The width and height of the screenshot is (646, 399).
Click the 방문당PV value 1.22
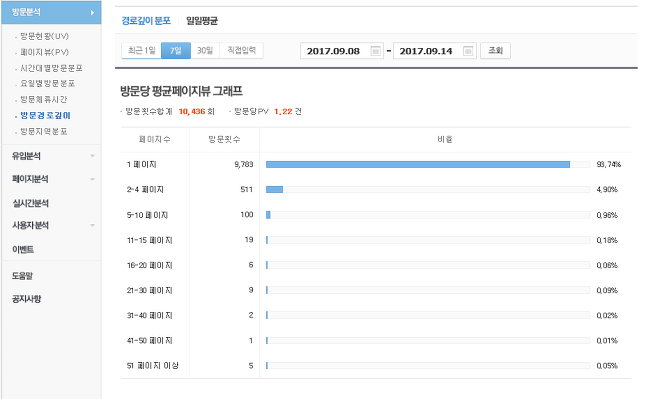pos(283,112)
